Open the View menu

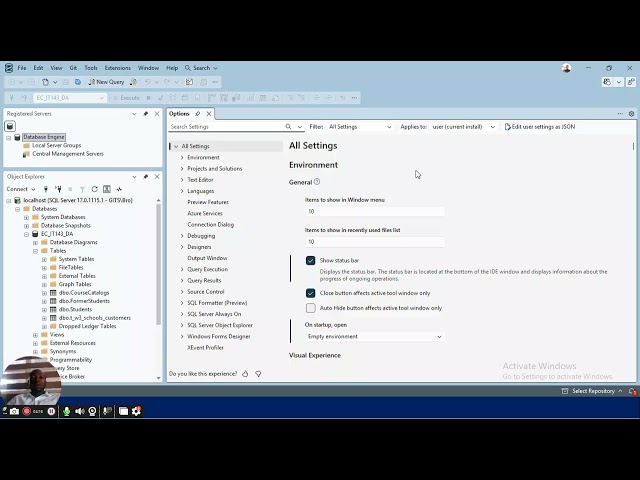tap(56, 68)
